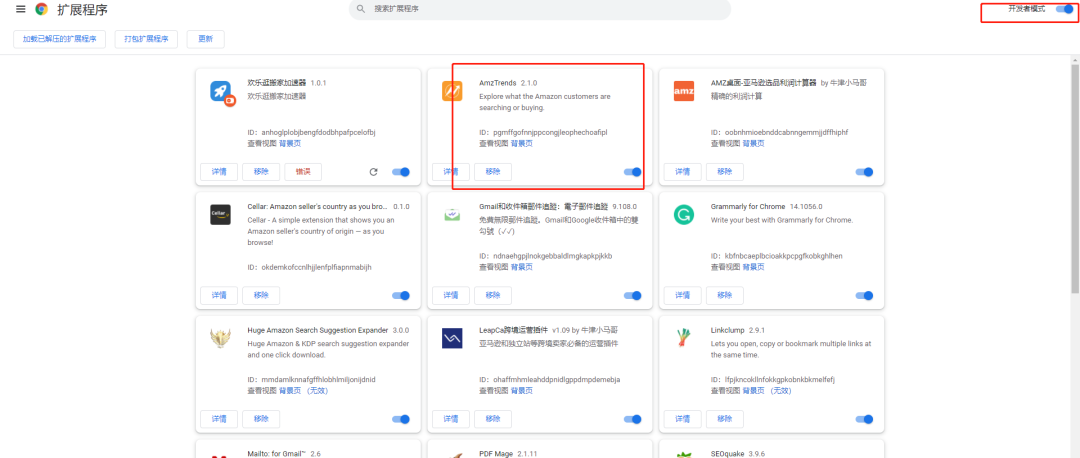Disable the 欢乐逛搬家加速器 extension

point(401,172)
